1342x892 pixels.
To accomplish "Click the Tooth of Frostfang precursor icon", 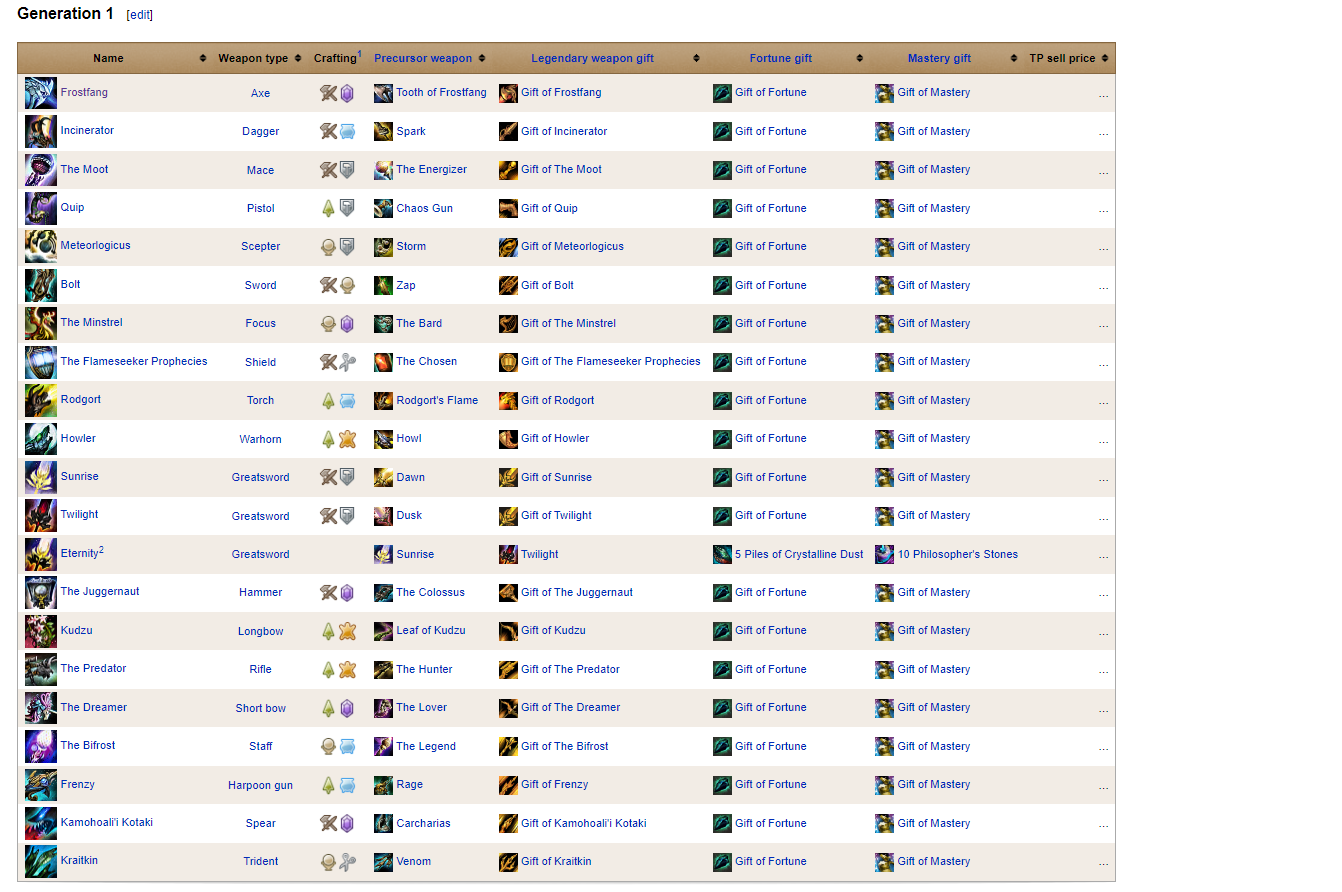I will (383, 93).
